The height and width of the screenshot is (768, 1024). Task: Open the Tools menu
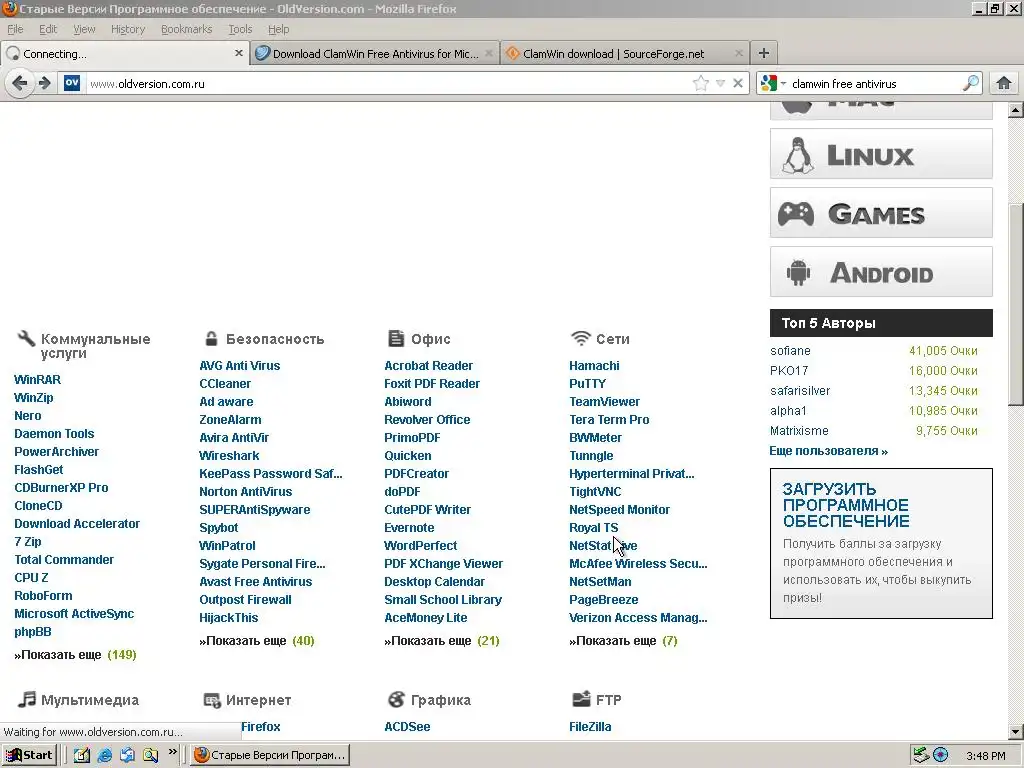click(240, 29)
